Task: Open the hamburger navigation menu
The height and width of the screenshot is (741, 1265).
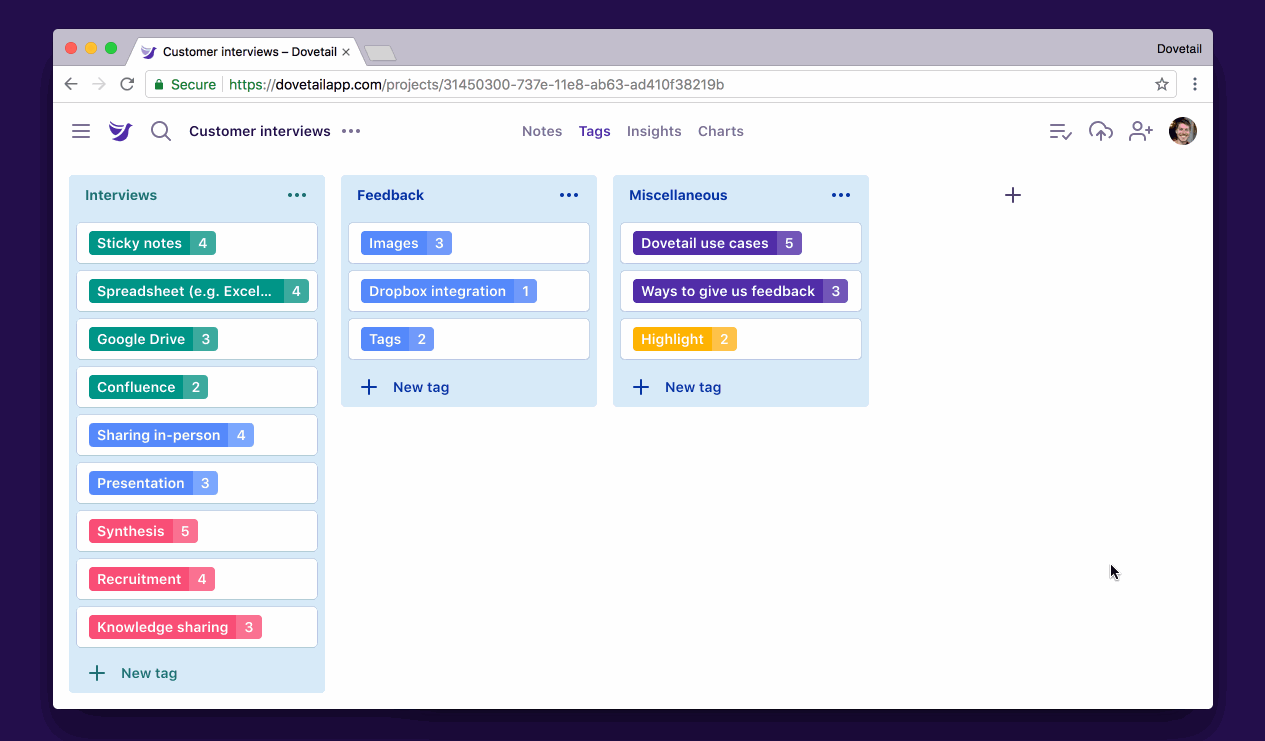Action: coord(81,131)
